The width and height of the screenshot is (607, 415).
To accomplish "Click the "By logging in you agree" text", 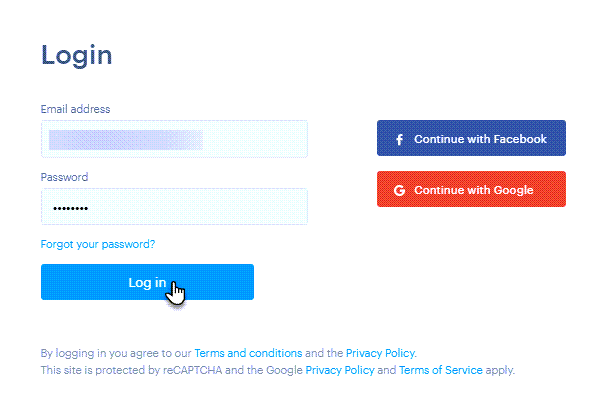I will coord(110,353).
